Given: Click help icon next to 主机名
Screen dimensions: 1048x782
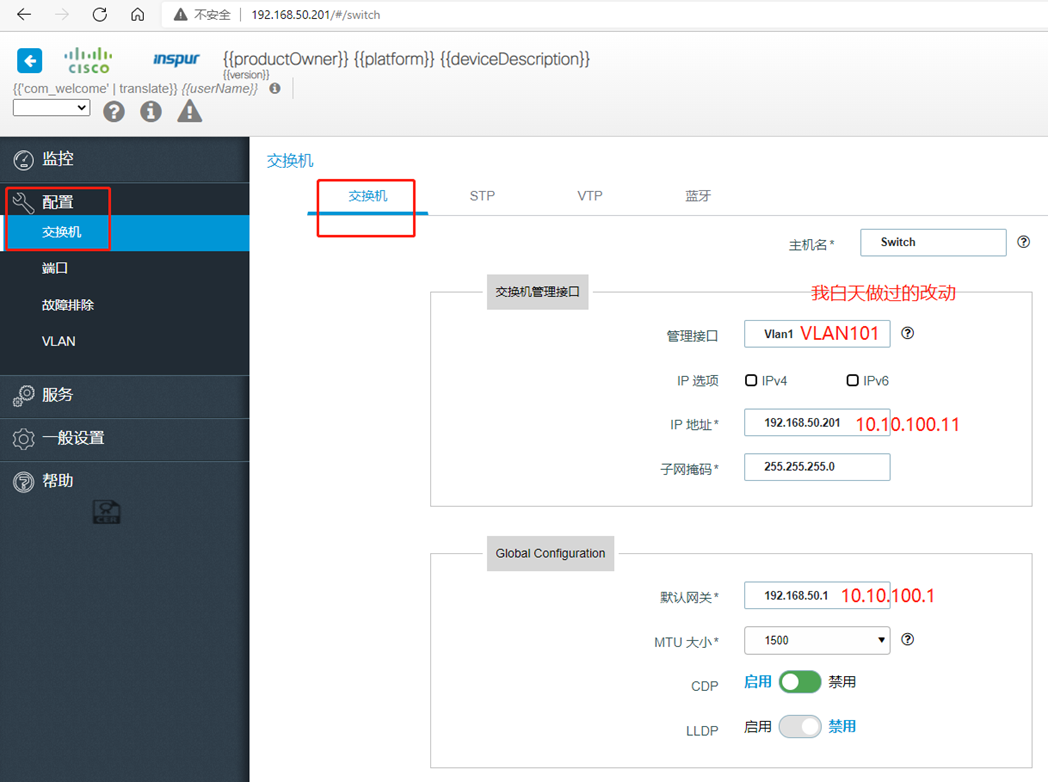Looking at the screenshot, I should 1023,242.
